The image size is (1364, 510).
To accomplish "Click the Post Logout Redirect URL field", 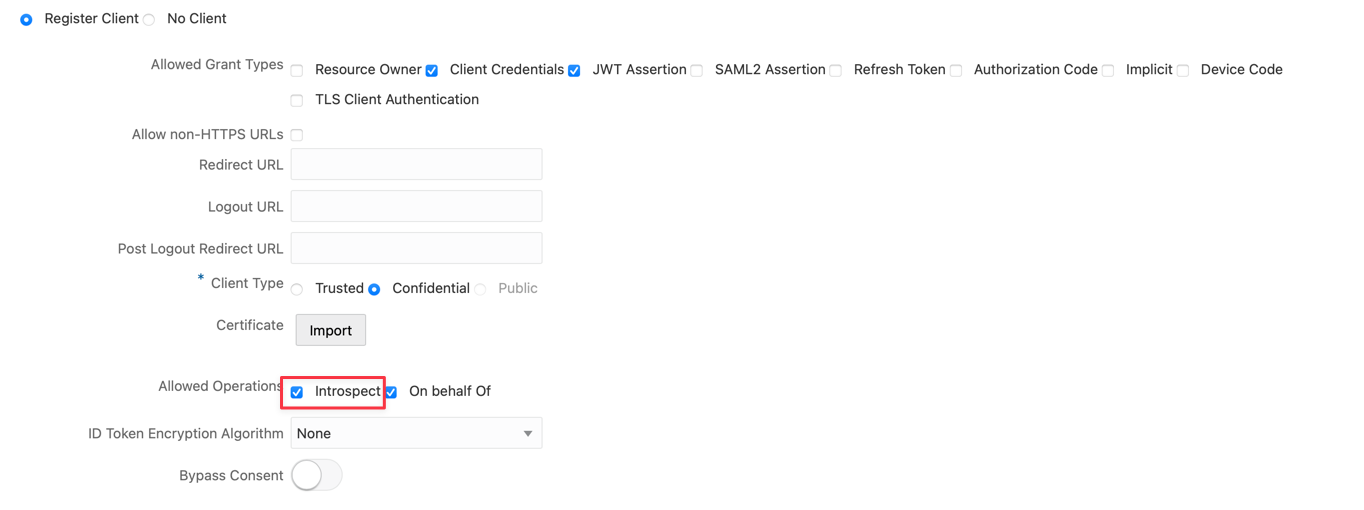I will 416,248.
